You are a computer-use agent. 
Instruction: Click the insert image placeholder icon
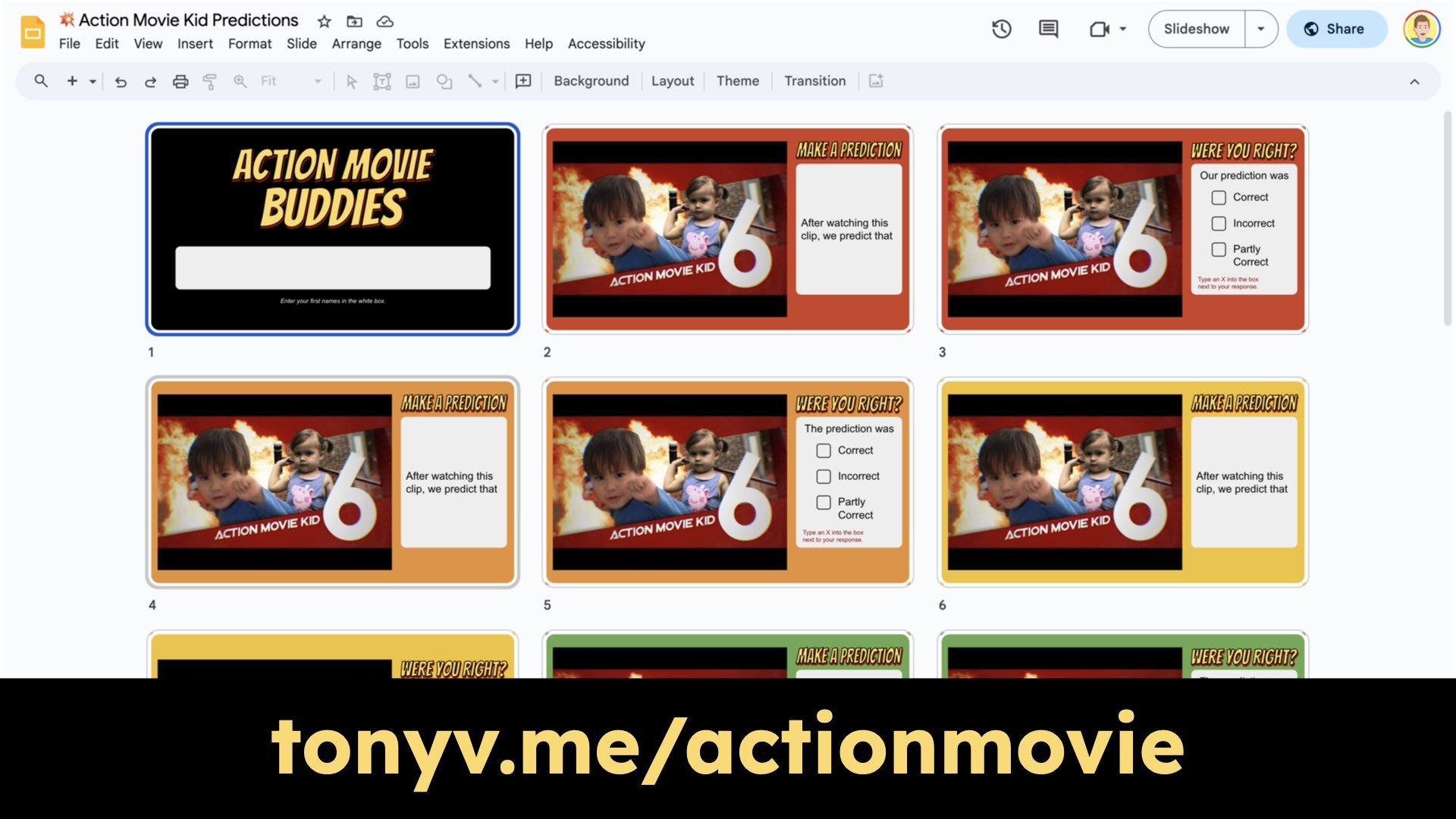[x=876, y=81]
